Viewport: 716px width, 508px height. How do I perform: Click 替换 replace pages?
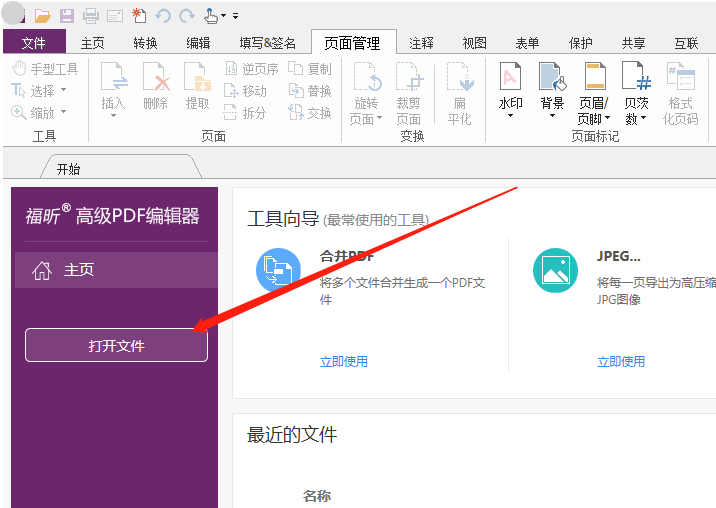pyautogui.click(x=310, y=91)
